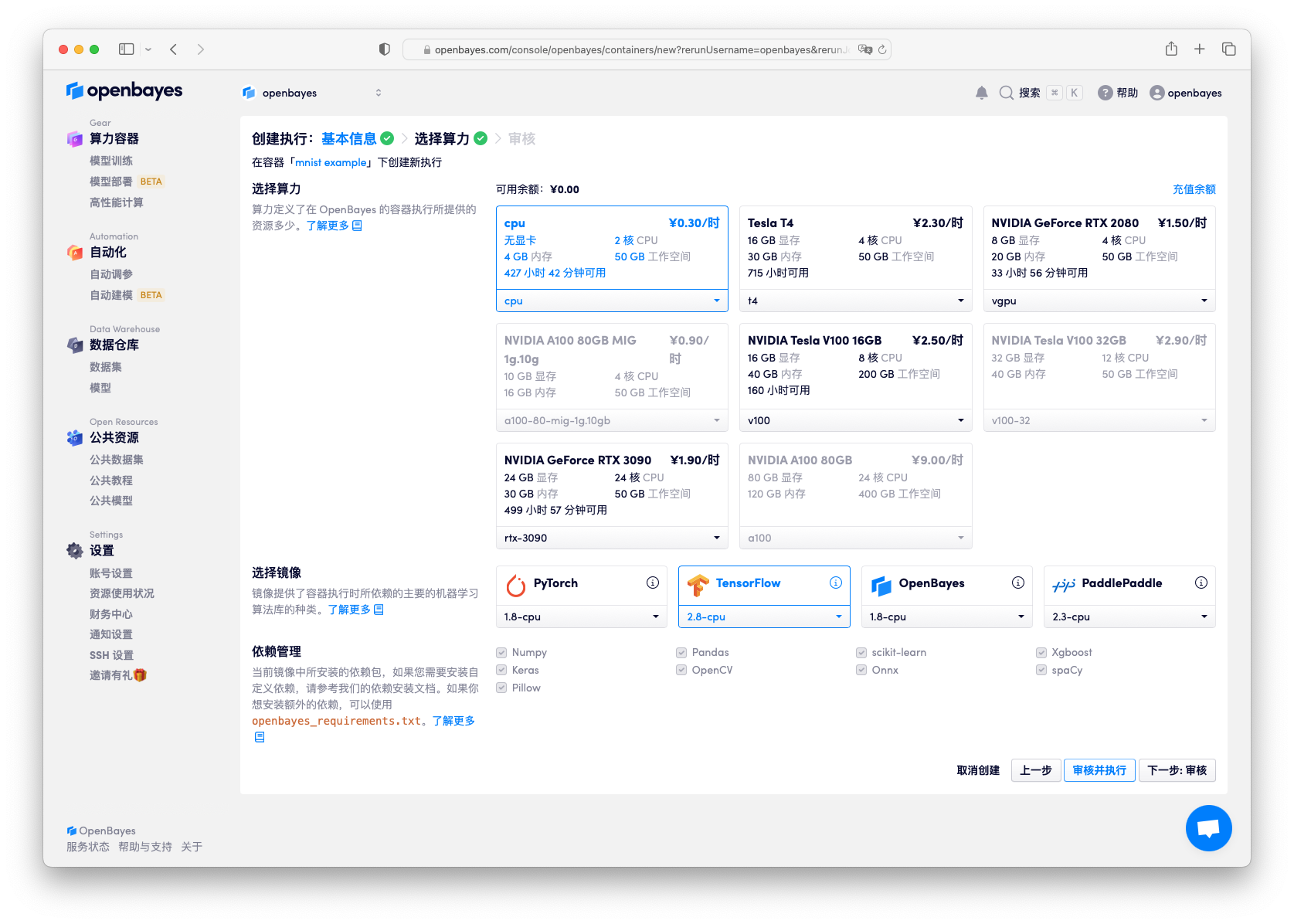Go to 公共数据集 in sidebar
The image size is (1294, 924).
click(117, 460)
